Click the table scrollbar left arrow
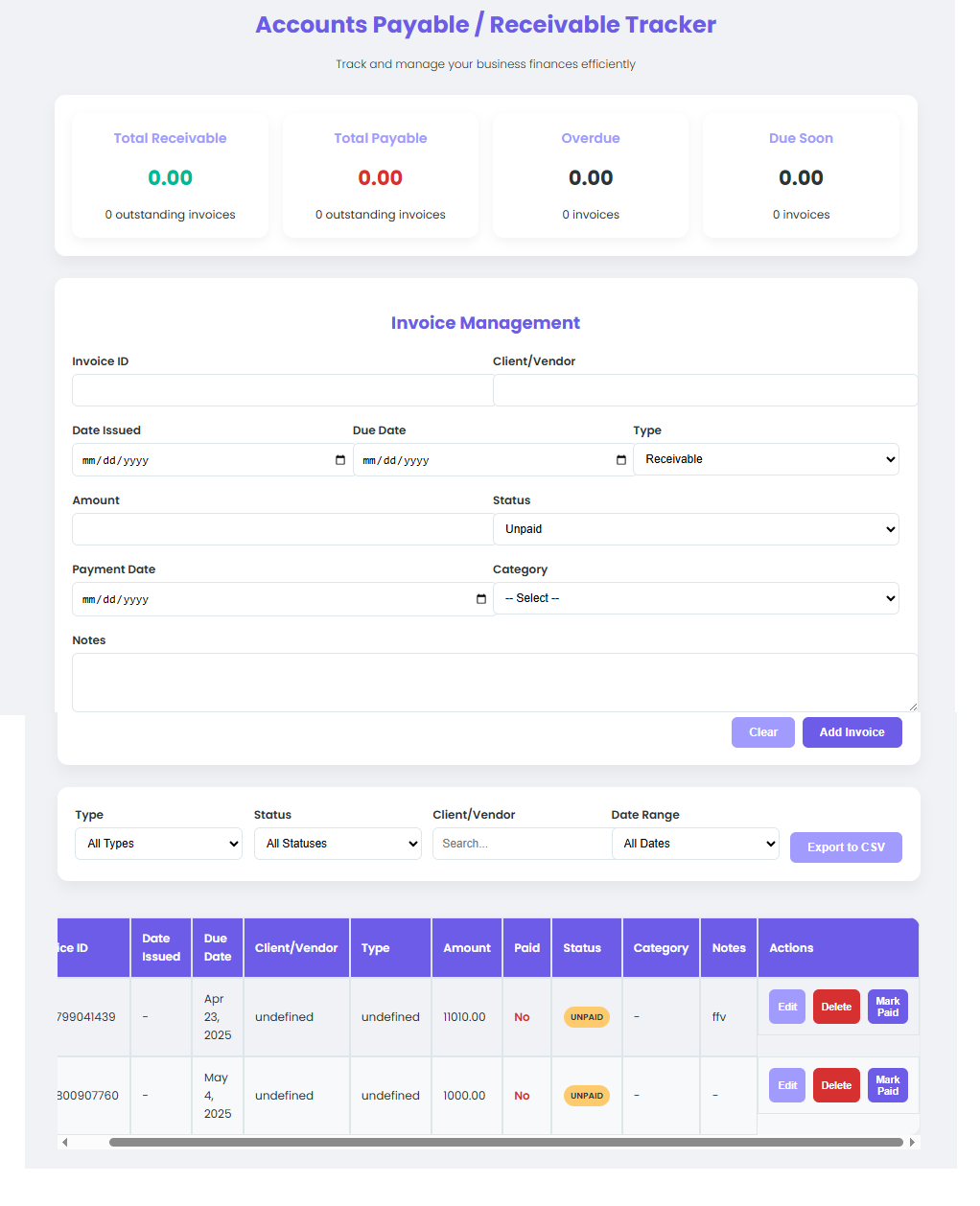The height and width of the screenshot is (1206, 980). pyautogui.click(x=64, y=1142)
